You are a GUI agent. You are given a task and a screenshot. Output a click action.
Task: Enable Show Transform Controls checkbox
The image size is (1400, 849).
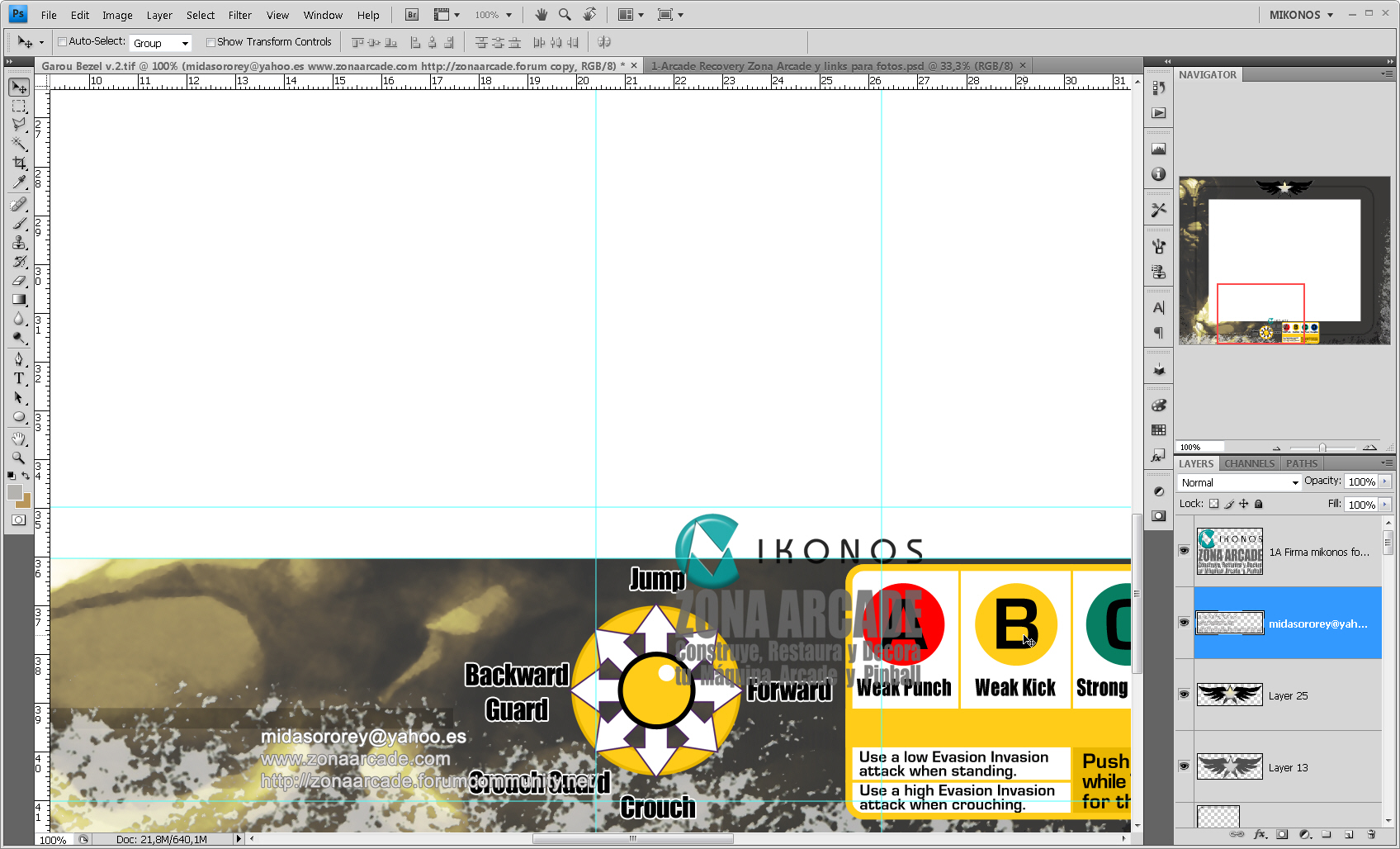click(x=210, y=42)
